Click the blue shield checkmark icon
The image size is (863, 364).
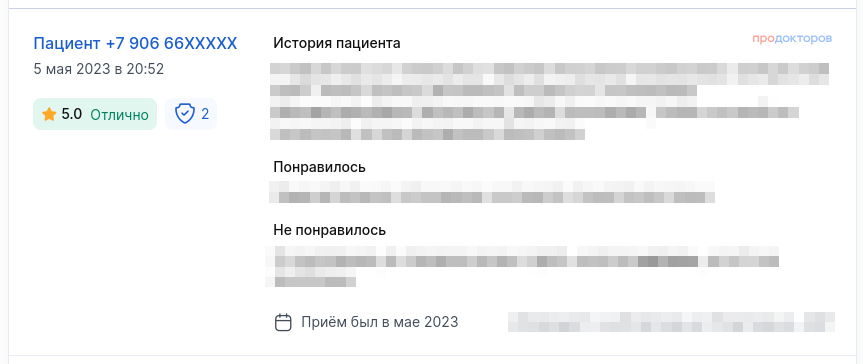coord(185,114)
